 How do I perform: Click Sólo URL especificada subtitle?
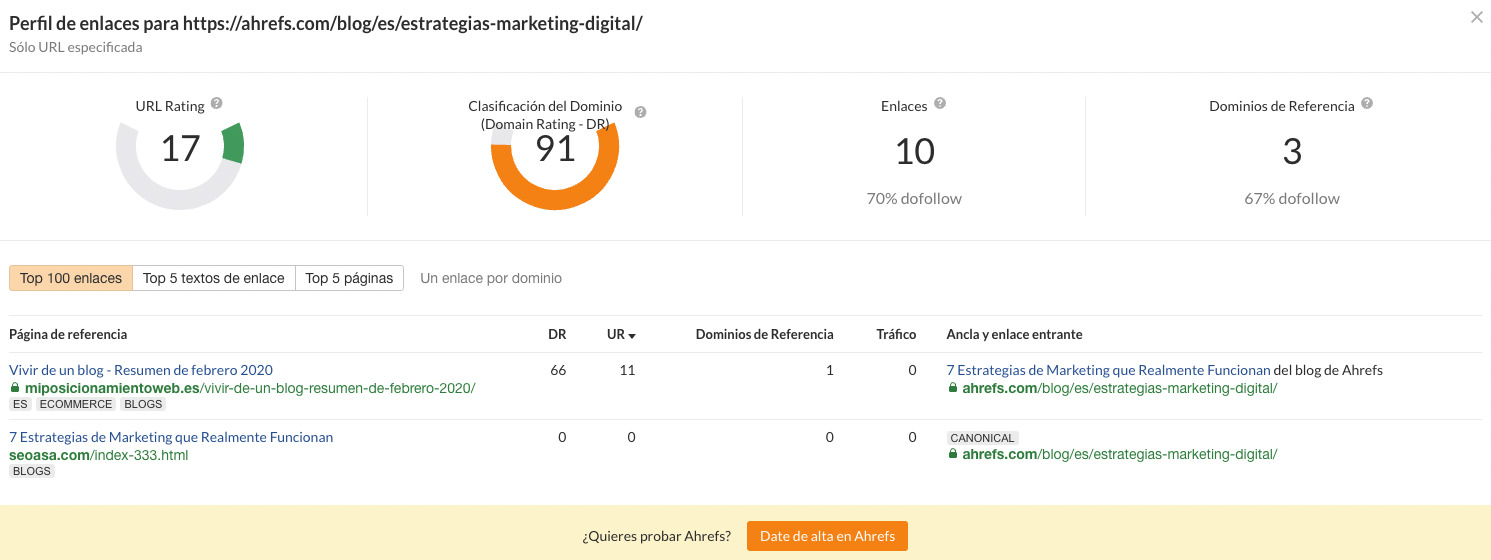pos(75,47)
